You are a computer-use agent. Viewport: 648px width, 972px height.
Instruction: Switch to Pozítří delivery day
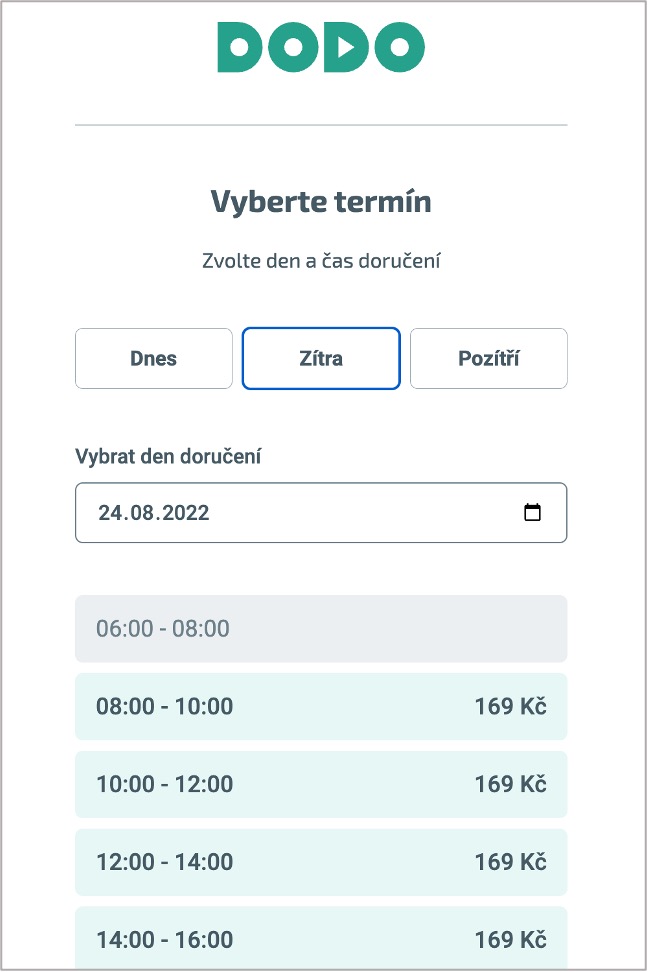coord(489,358)
